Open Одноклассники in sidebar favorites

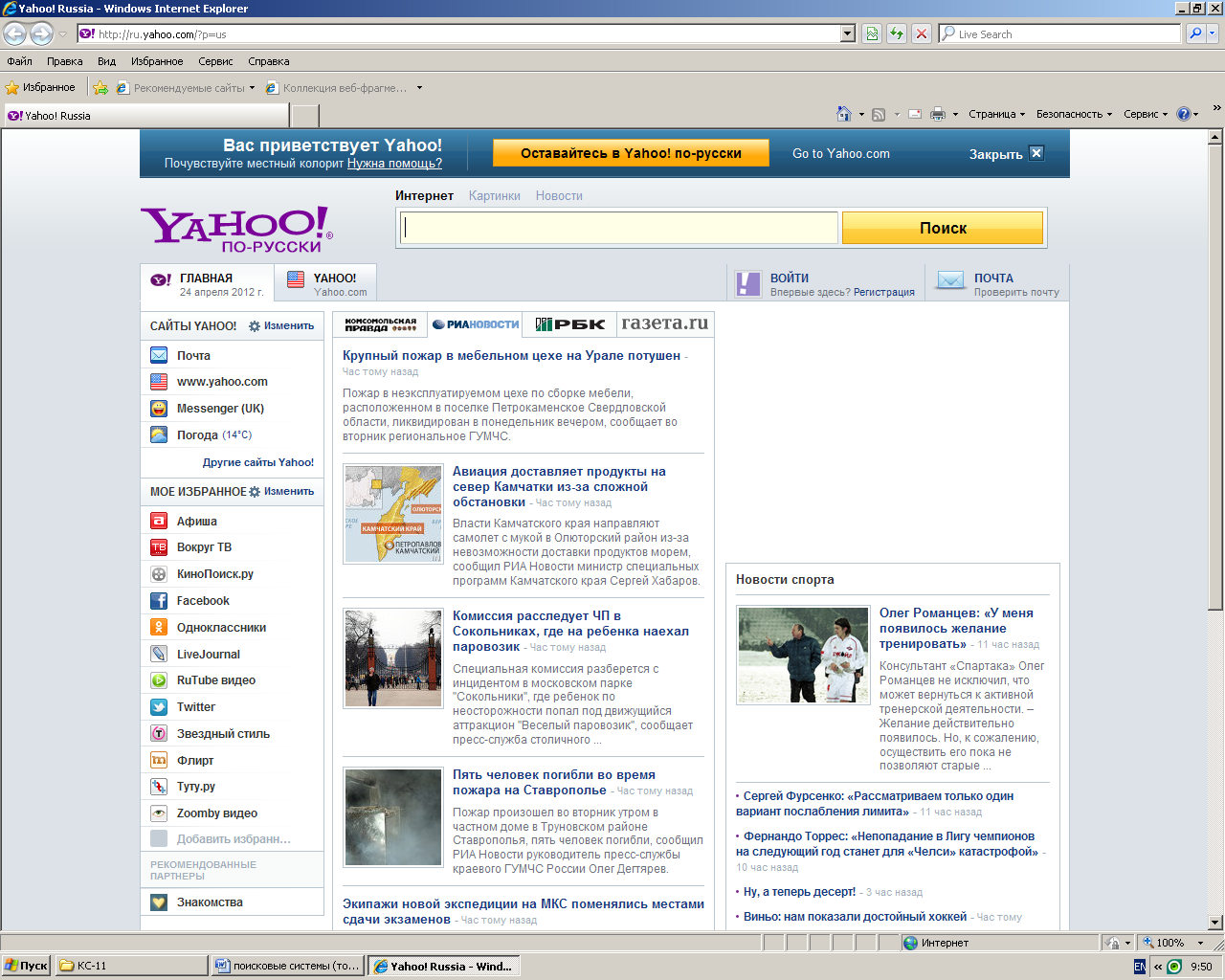point(221,628)
